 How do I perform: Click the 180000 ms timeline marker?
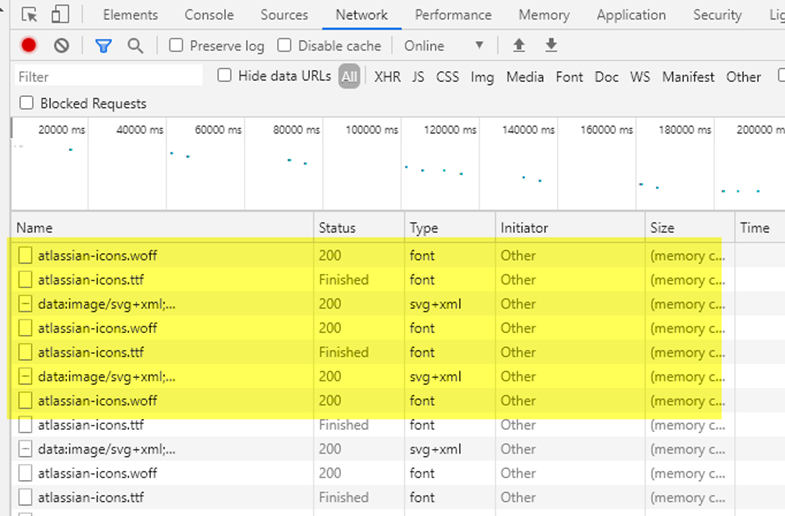(685, 130)
